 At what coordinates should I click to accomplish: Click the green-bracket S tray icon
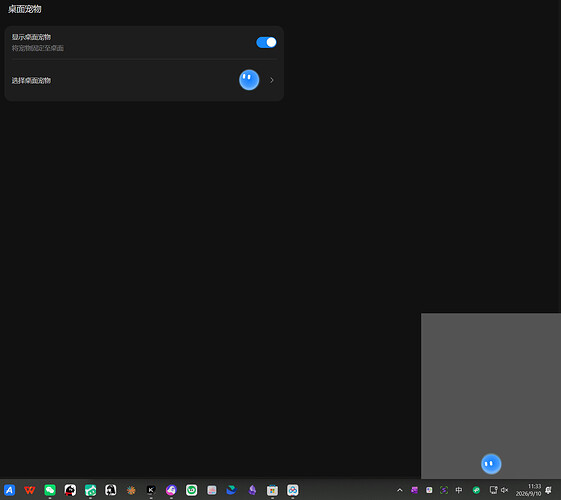[444, 490]
